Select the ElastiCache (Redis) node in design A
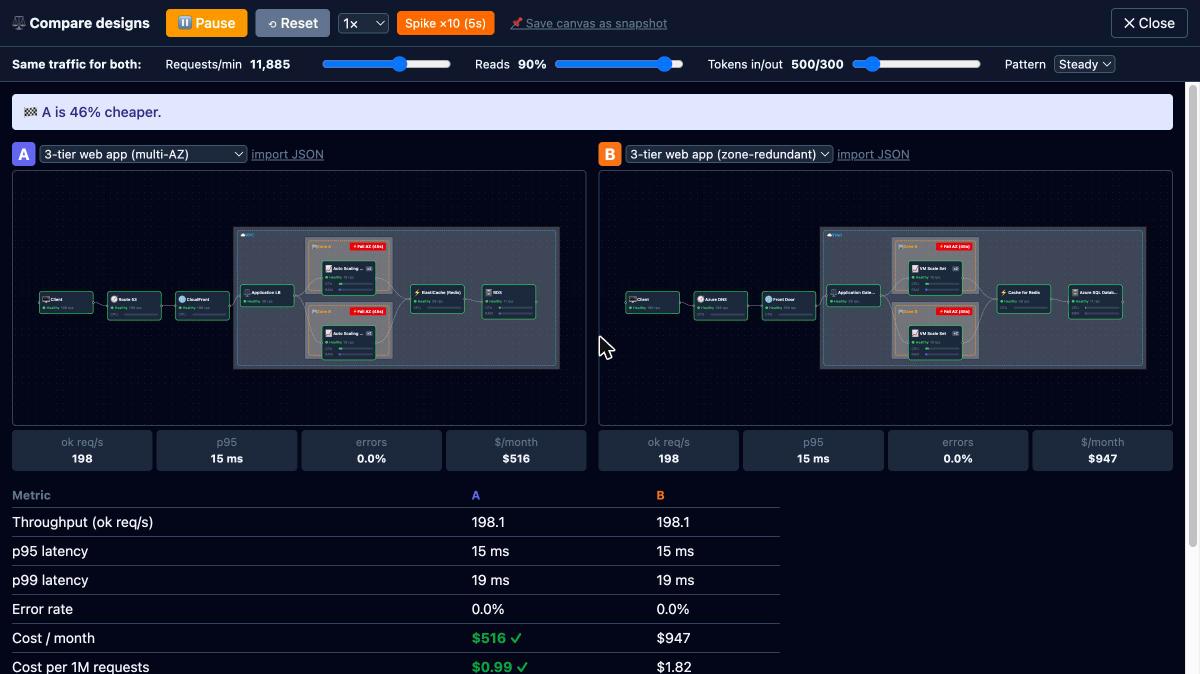1200x674 pixels. (x=437, y=299)
